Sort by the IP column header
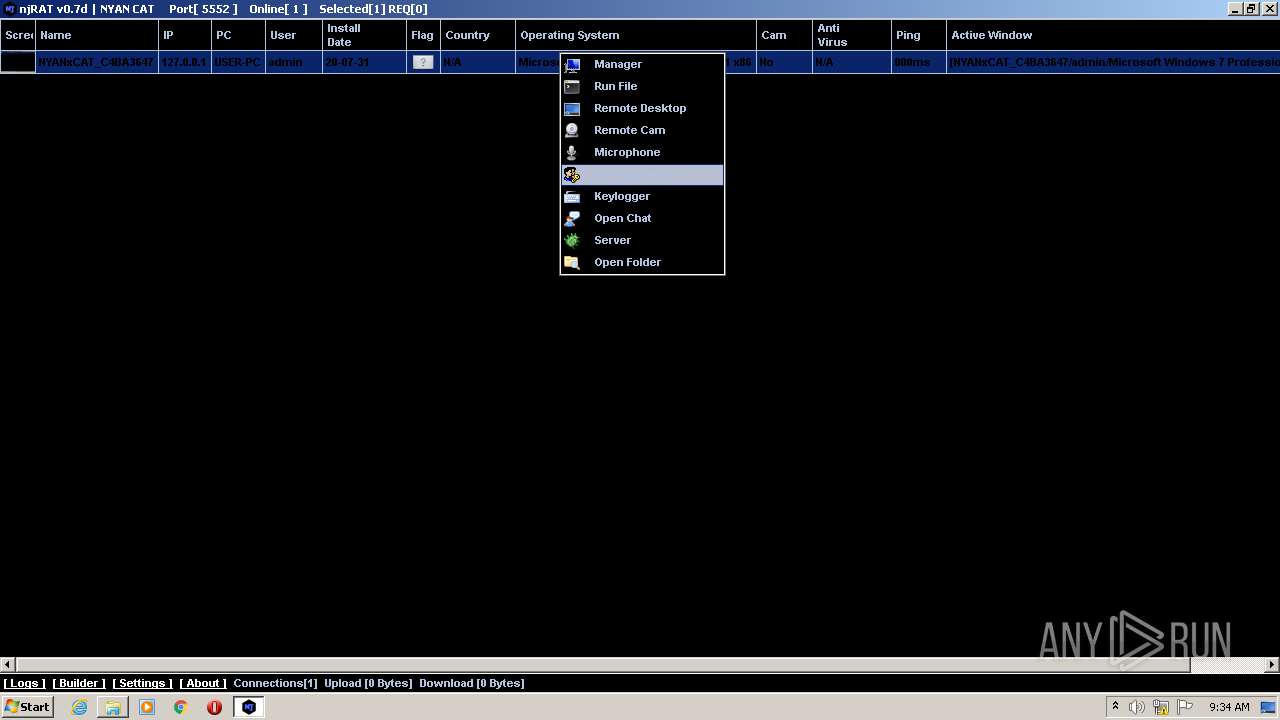 [185, 35]
